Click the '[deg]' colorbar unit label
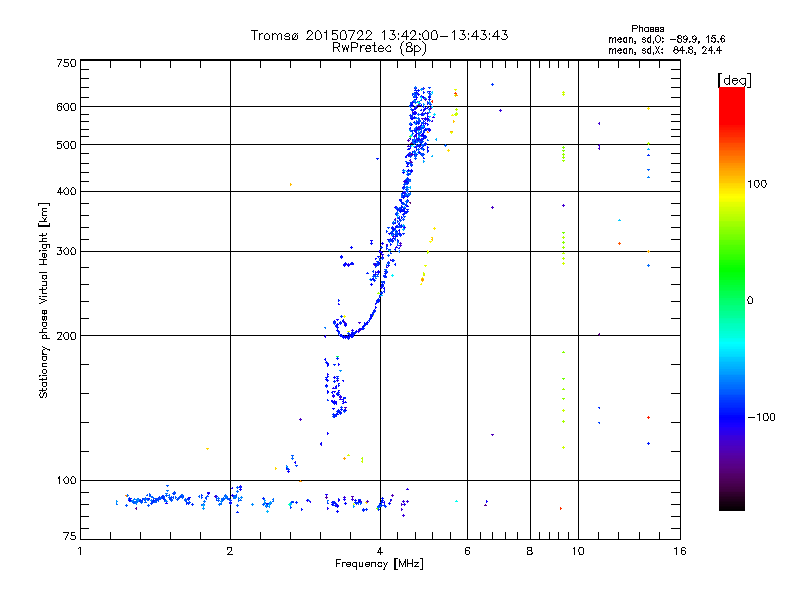Image resolution: width=800 pixels, height=600 pixels. (x=734, y=80)
